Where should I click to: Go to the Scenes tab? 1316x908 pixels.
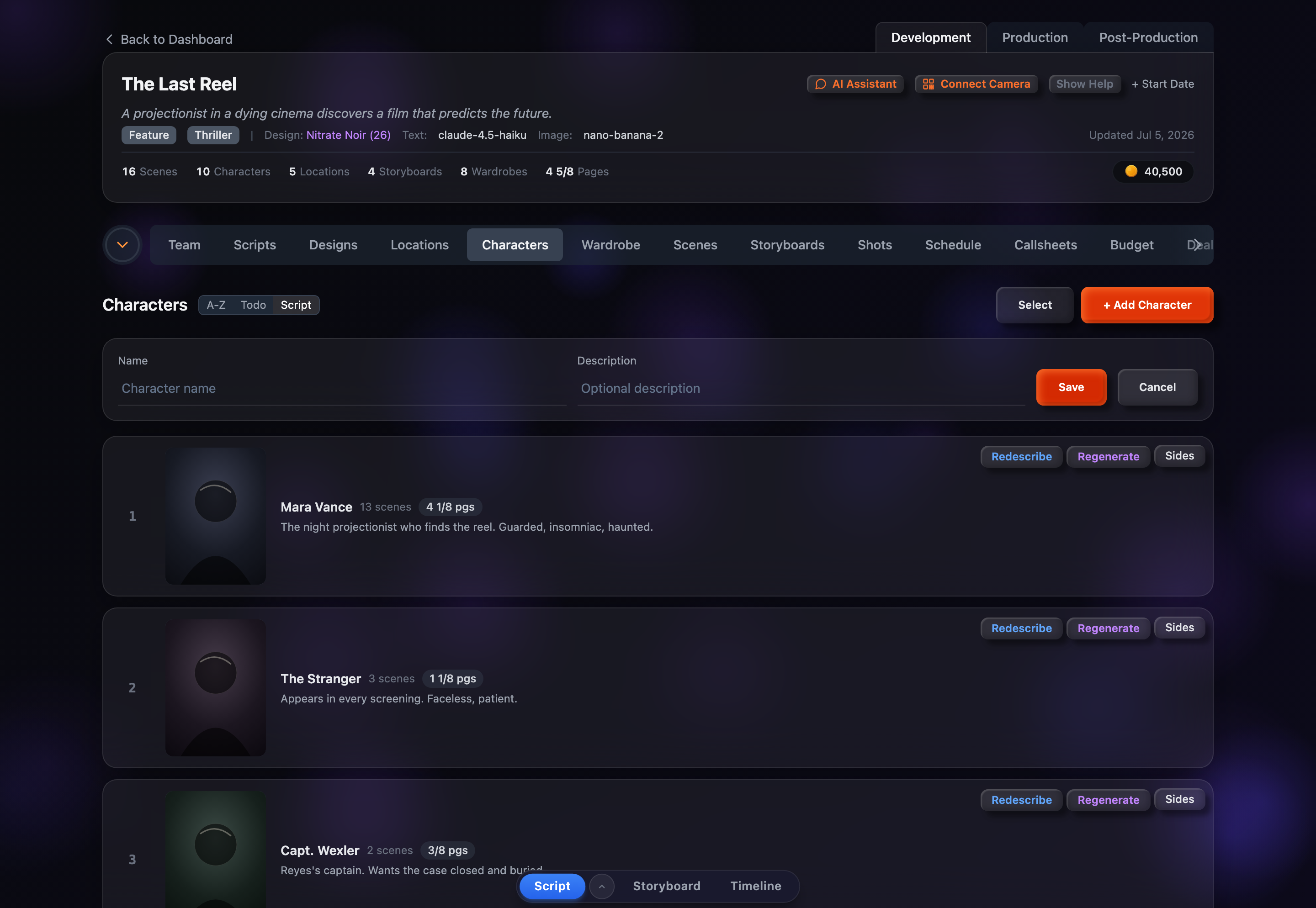tap(695, 245)
